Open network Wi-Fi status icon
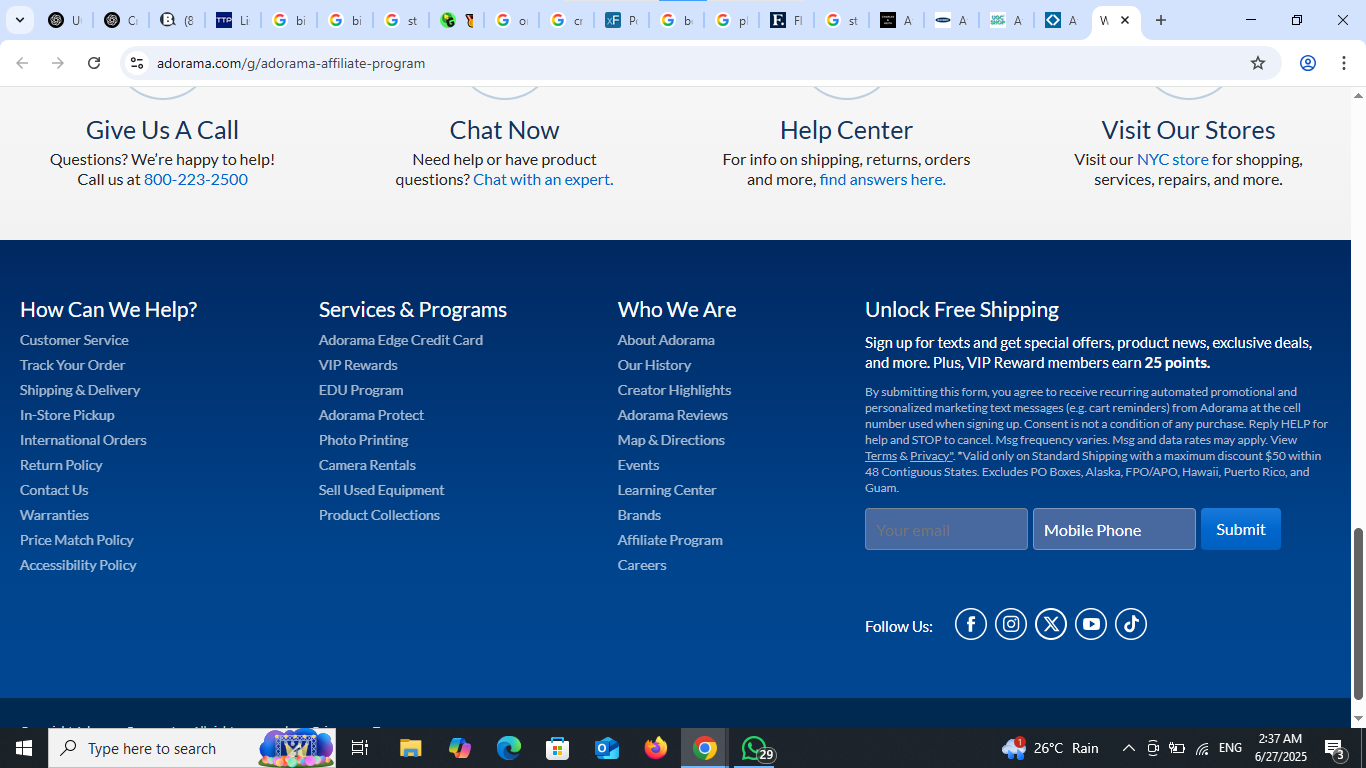The image size is (1366, 768). point(1202,748)
